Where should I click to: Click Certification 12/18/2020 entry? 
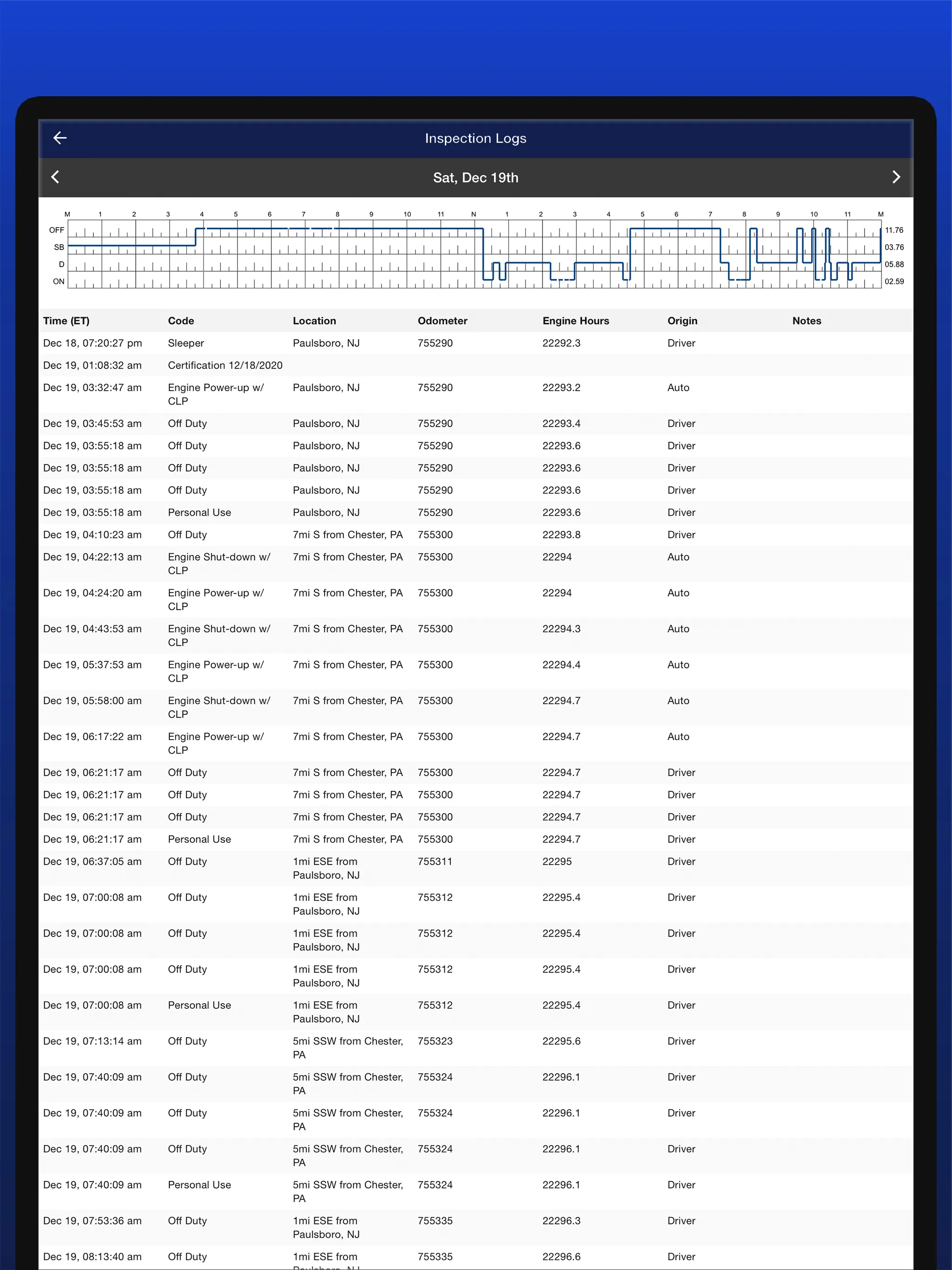(225, 366)
